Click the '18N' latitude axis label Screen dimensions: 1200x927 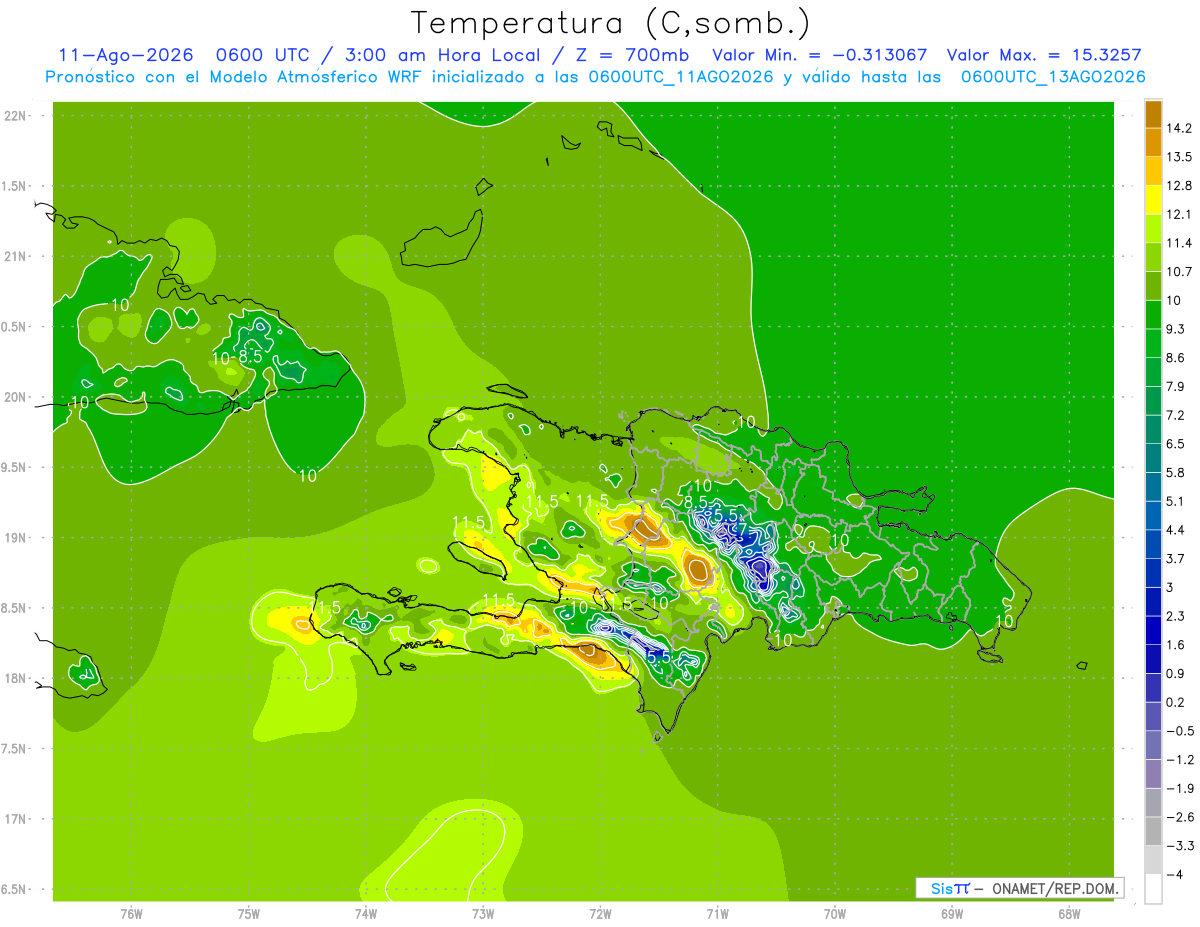tap(17, 678)
